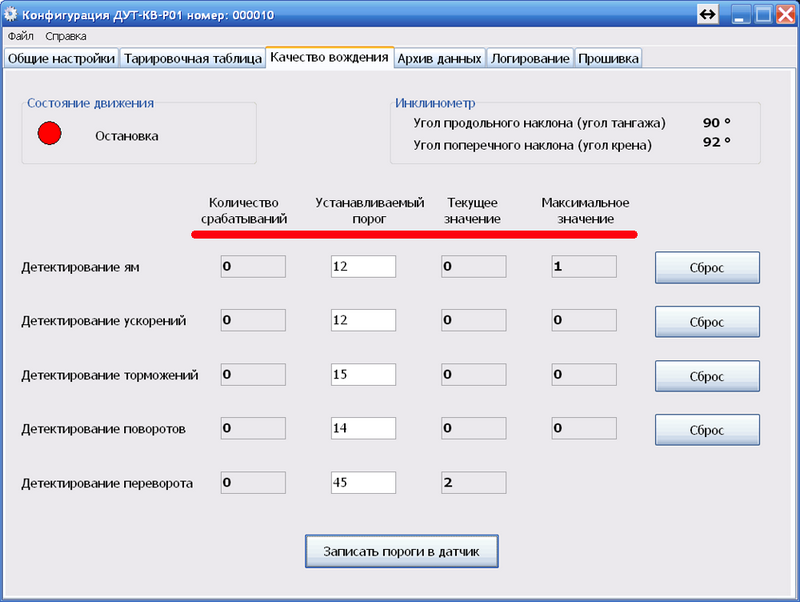Select threshold field for Детектирование поворотов
The width and height of the screenshot is (800, 602).
pos(363,428)
